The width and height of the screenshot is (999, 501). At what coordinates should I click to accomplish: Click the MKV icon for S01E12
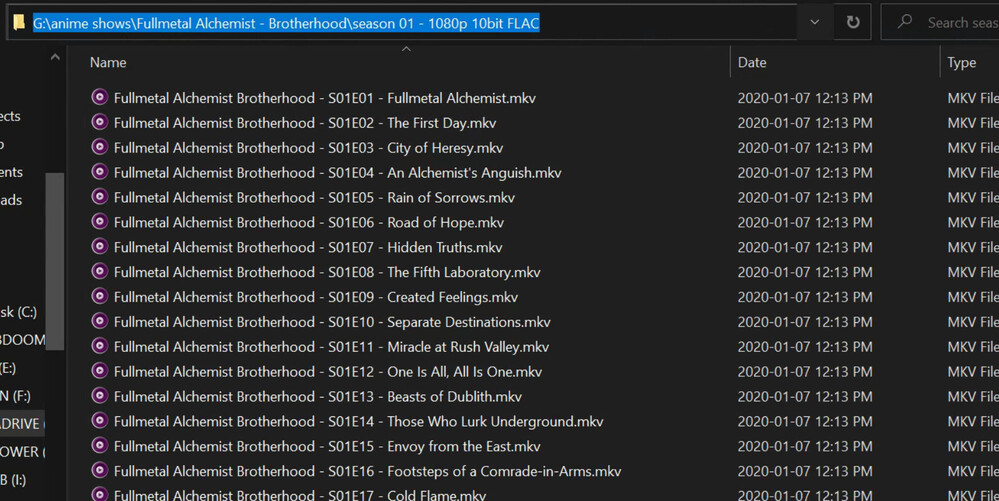[99, 370]
